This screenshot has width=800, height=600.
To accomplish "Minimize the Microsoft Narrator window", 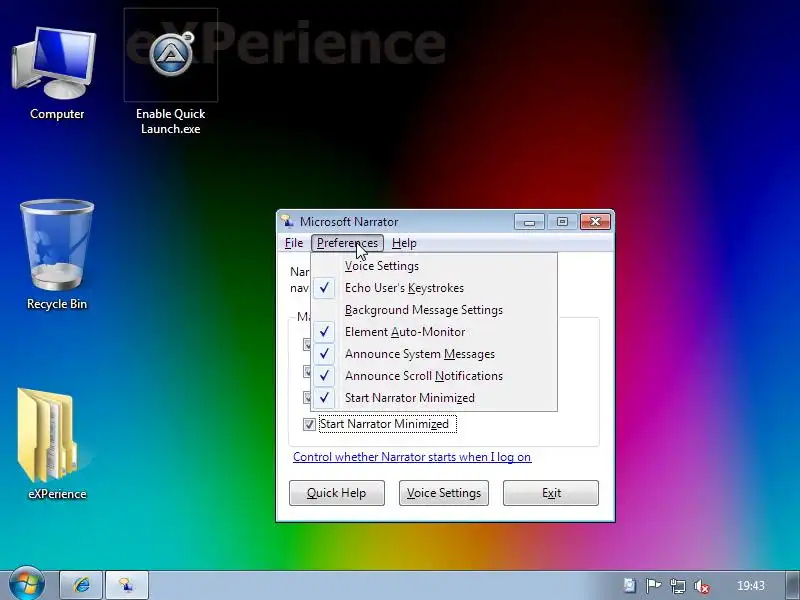I will point(530,221).
